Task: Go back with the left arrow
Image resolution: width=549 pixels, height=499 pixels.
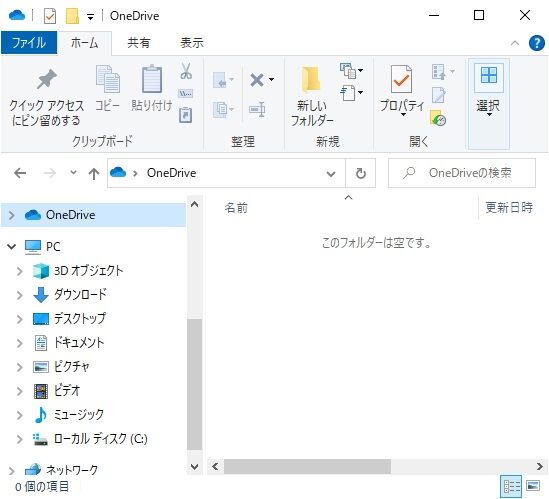Action: 20,173
